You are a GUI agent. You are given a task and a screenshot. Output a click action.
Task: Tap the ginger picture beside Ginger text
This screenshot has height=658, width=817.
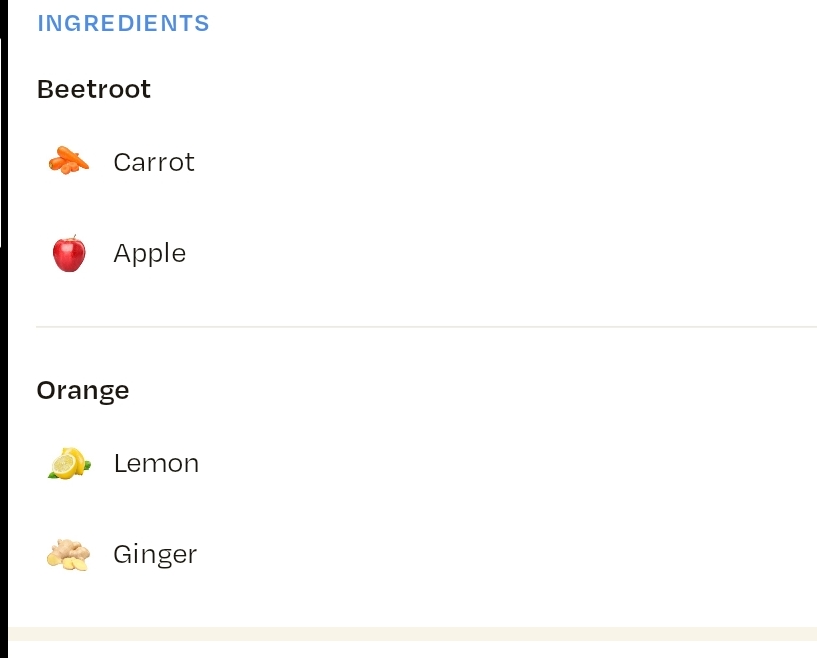[69, 554]
